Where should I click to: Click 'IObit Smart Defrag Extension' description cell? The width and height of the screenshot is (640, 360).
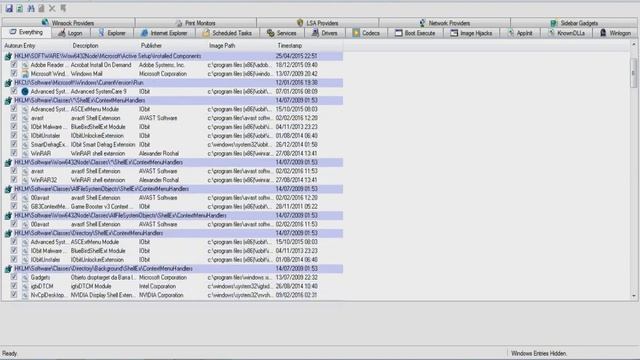click(x=103, y=144)
